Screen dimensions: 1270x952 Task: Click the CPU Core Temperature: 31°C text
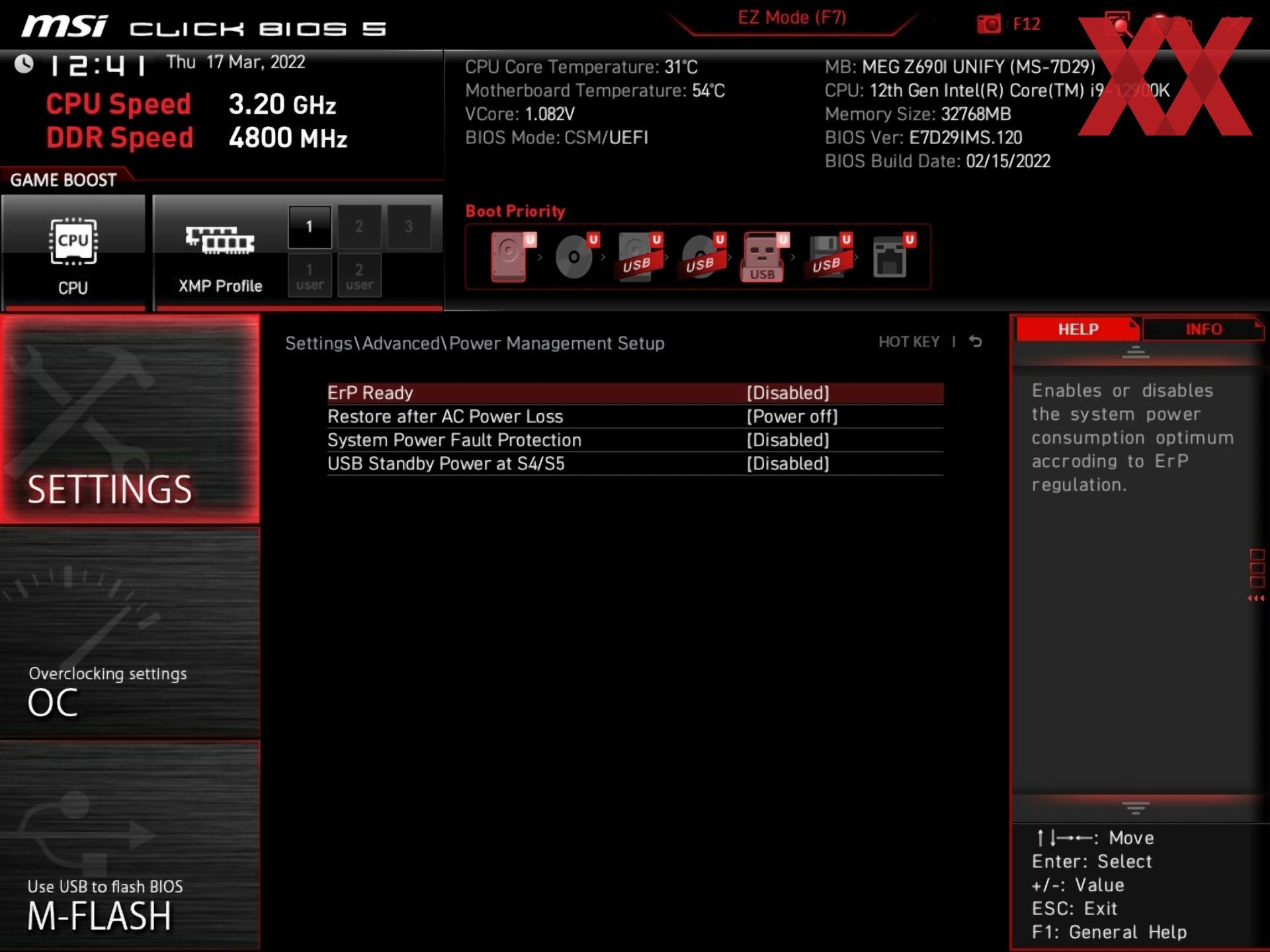(581, 67)
